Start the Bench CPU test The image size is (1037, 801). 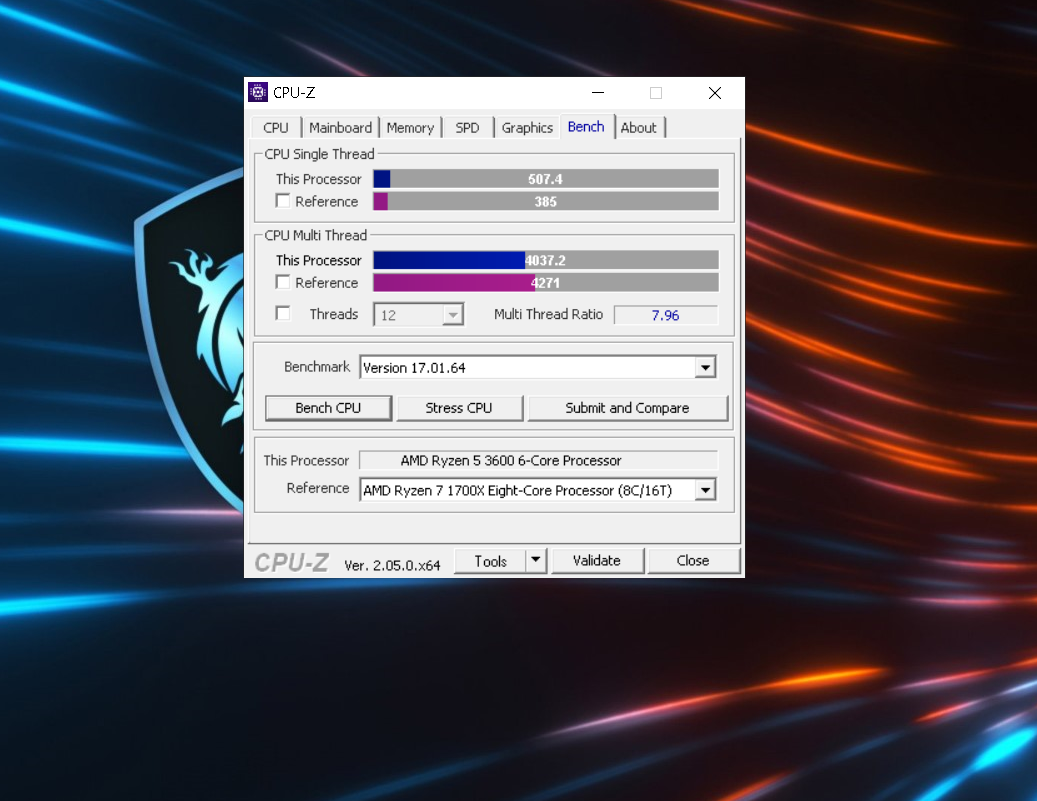328,408
